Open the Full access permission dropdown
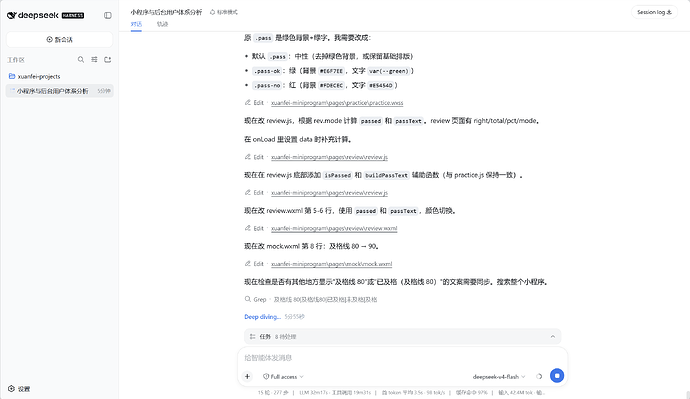The height and width of the screenshot is (399, 690). [x=283, y=377]
